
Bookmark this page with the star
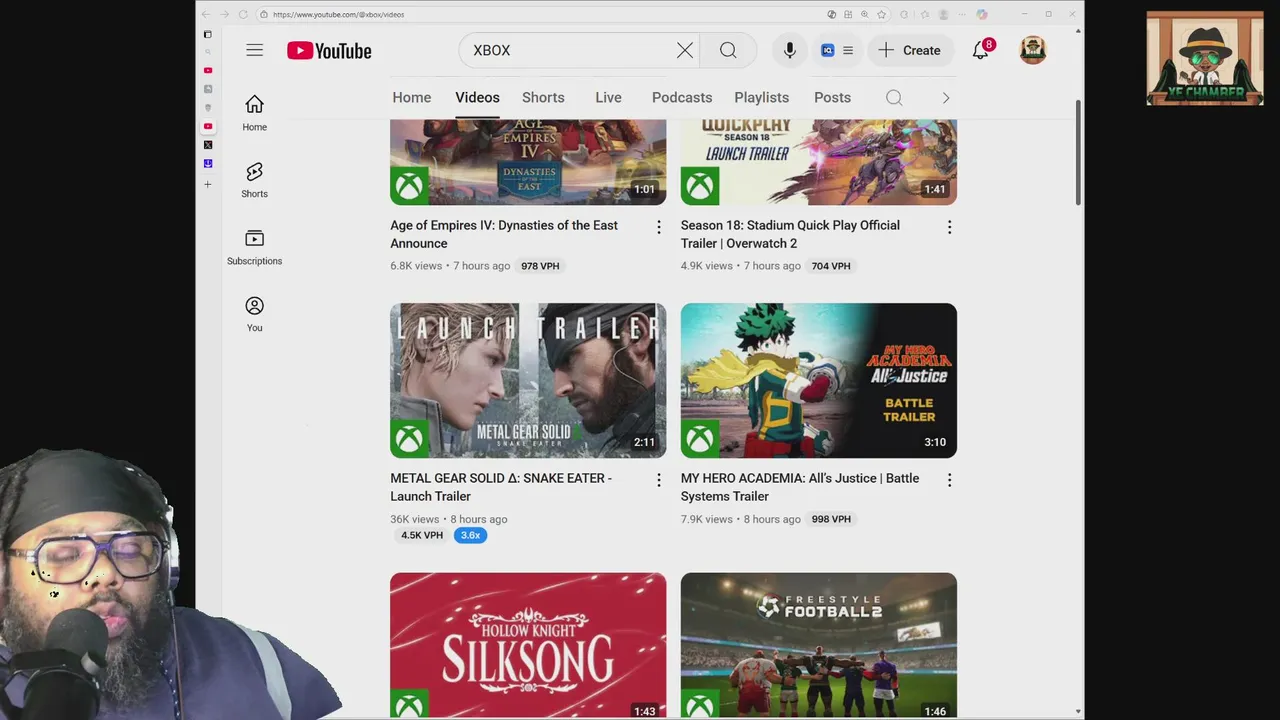coord(881,14)
